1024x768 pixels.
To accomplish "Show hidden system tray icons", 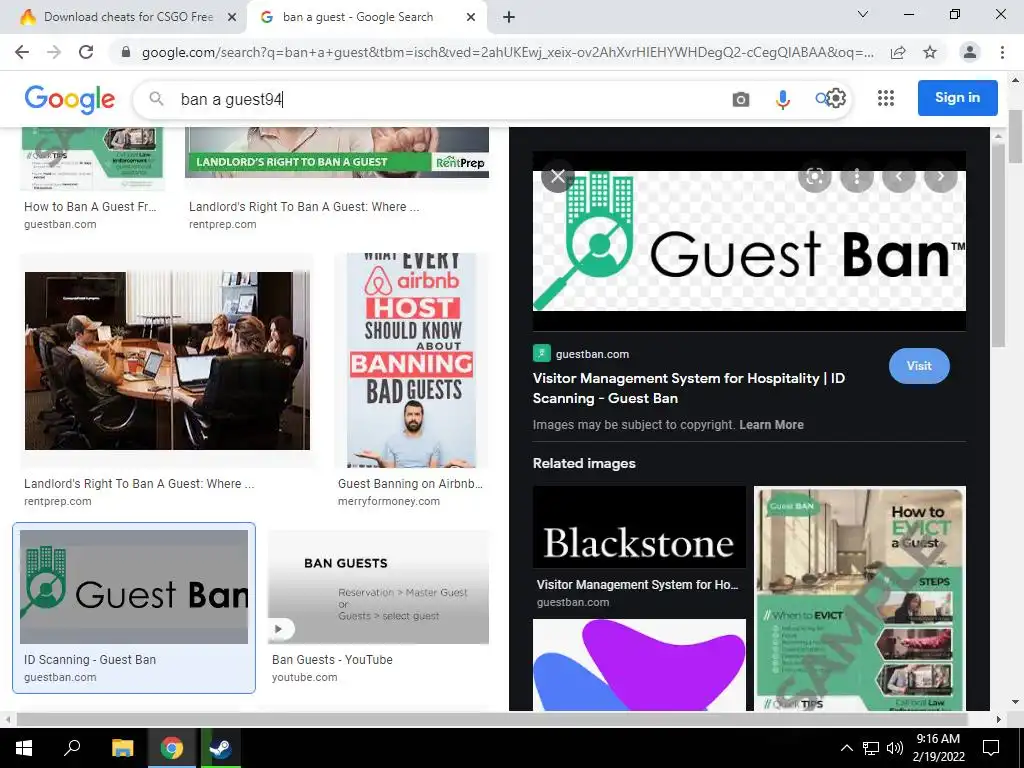I will click(x=846, y=748).
